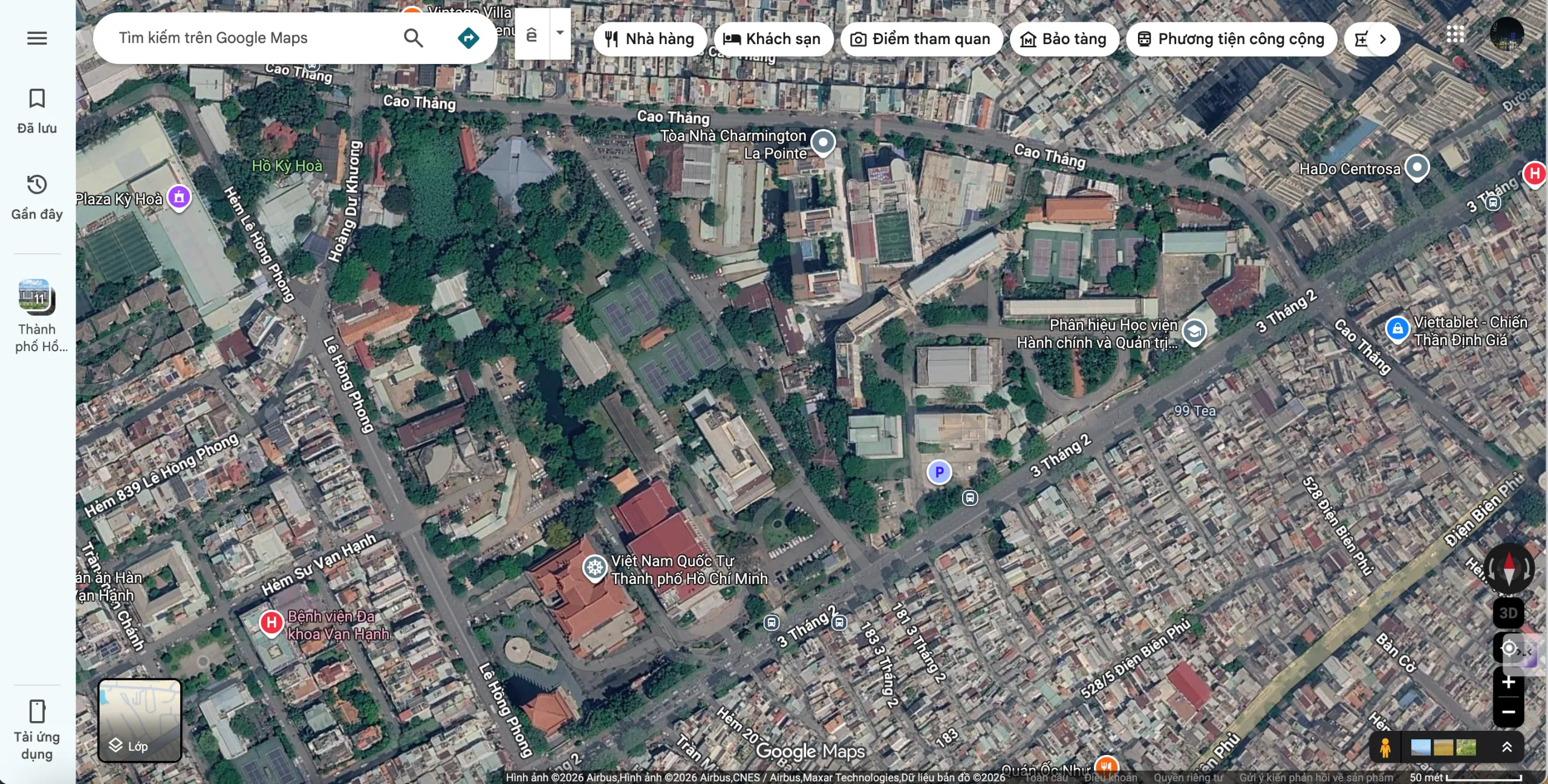1548x784 pixels.
Task: Show more category chips with right arrow
Action: [x=1383, y=39]
